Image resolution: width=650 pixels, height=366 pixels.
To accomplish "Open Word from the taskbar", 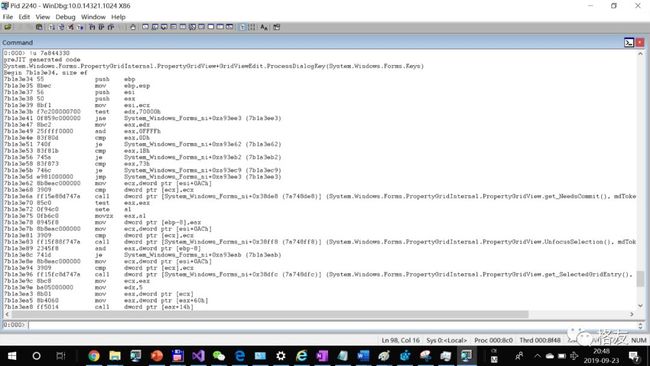I will 363,356.
